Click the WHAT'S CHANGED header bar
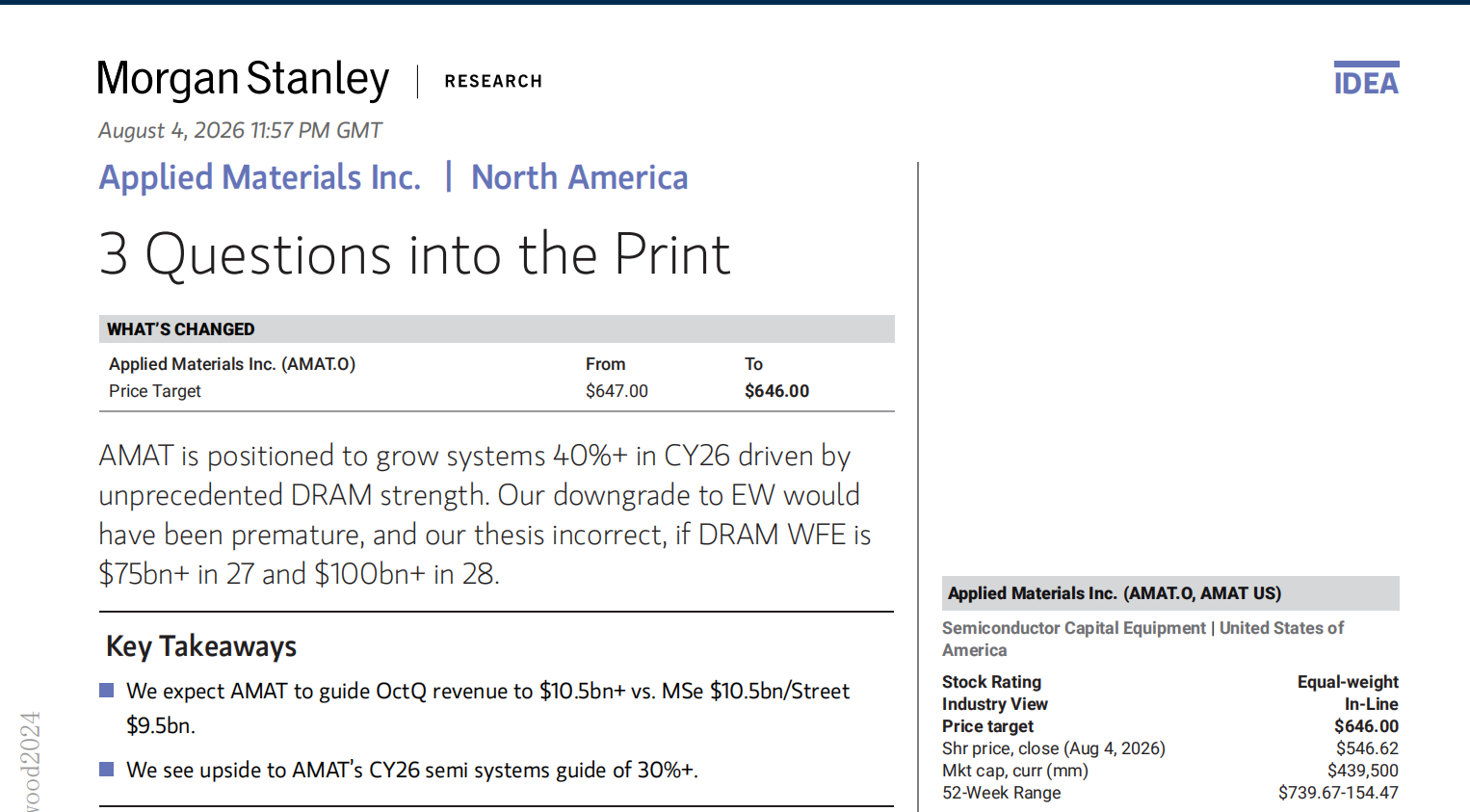The width and height of the screenshot is (1470, 812). click(497, 328)
